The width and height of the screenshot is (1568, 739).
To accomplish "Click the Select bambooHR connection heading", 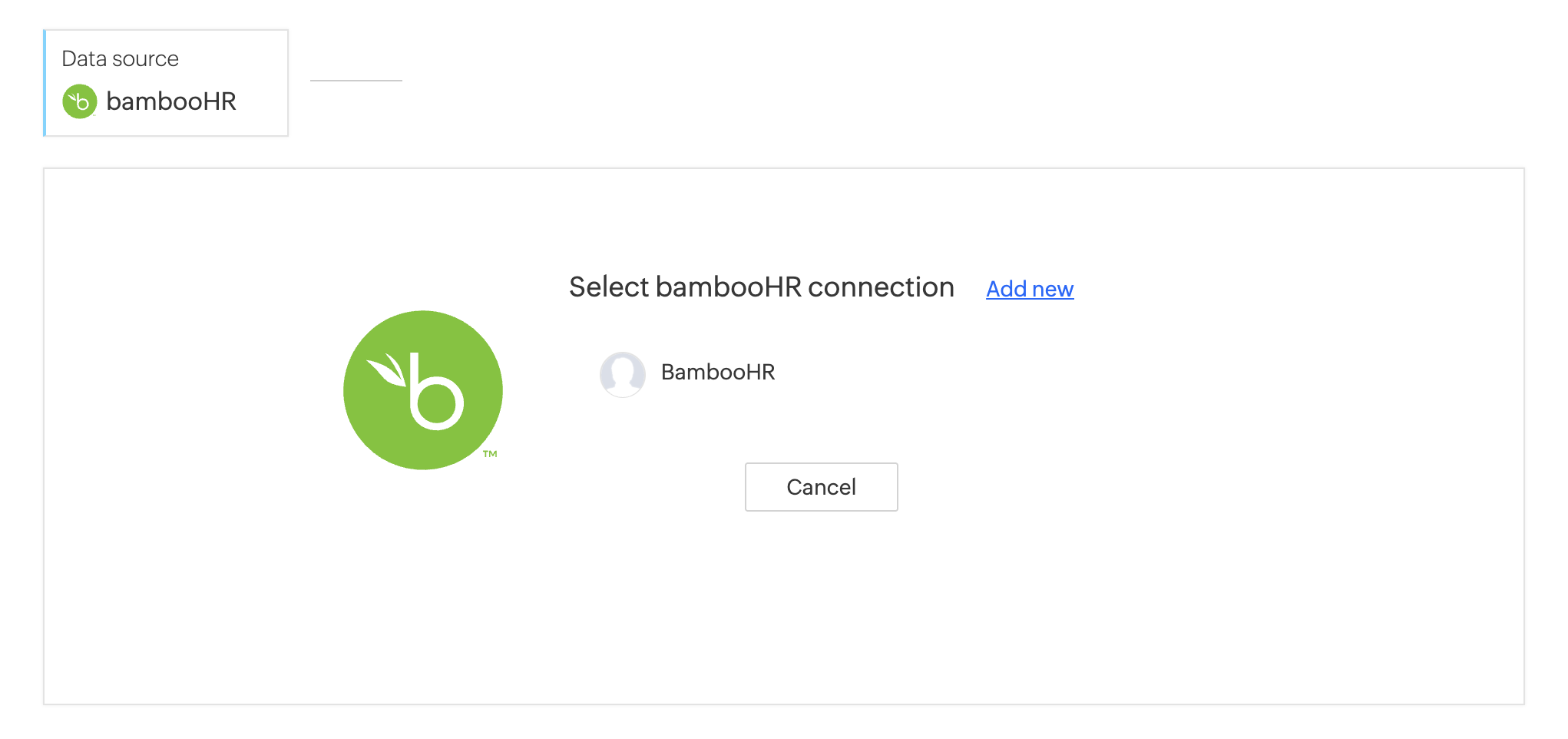I will tap(761, 287).
